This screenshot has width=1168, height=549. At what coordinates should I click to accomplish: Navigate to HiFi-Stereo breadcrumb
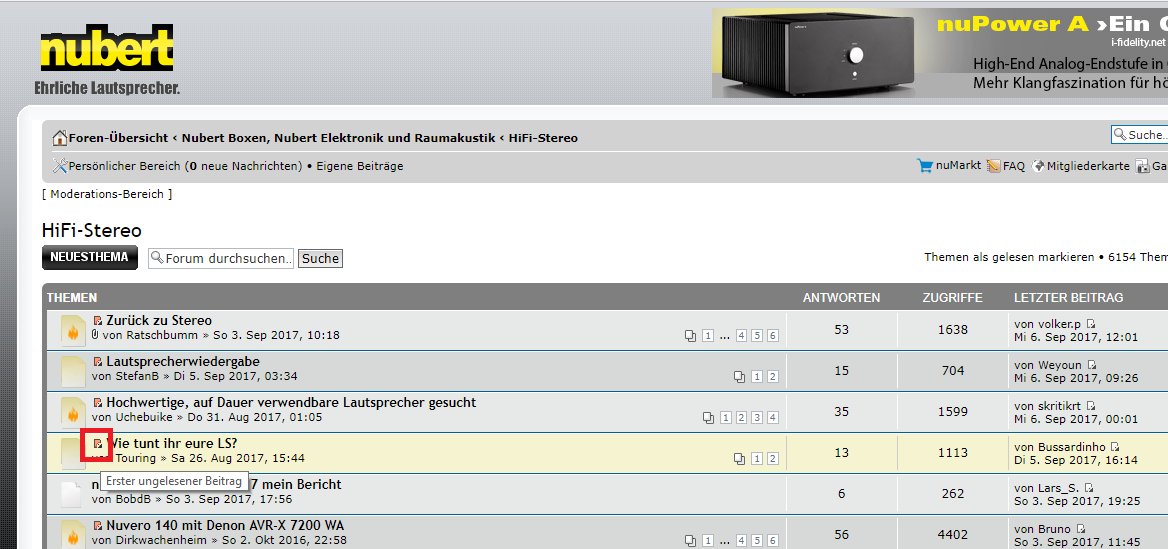pyautogui.click(x=543, y=138)
